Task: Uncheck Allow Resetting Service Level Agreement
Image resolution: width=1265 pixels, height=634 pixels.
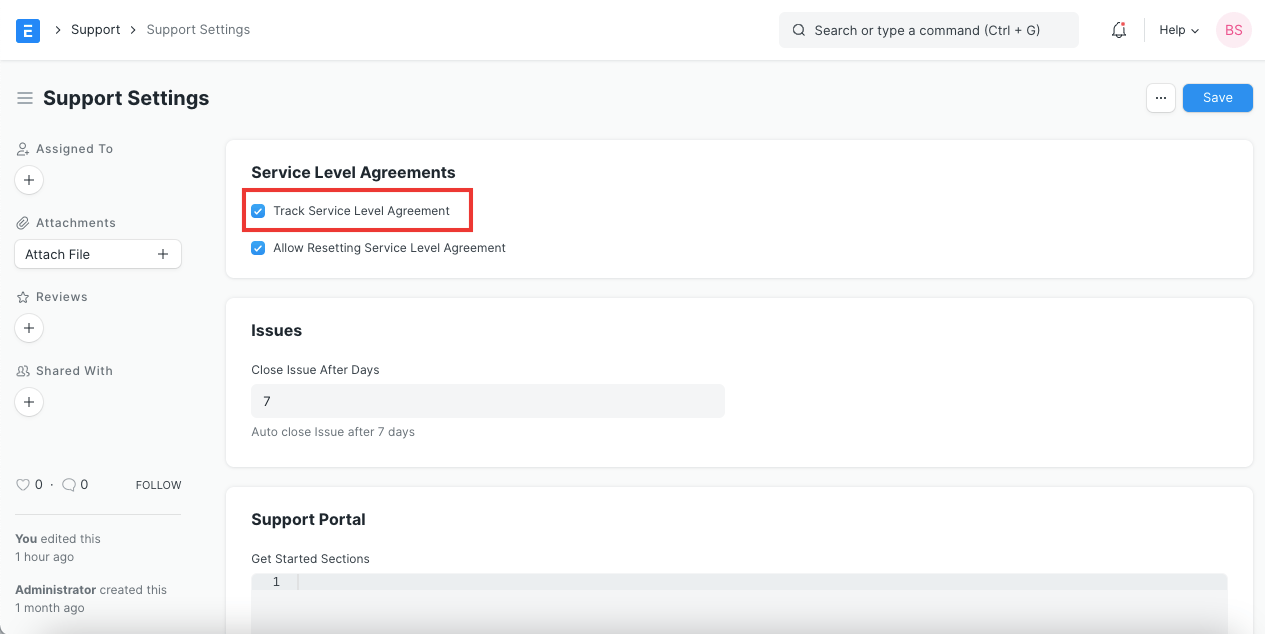Action: coord(258,247)
